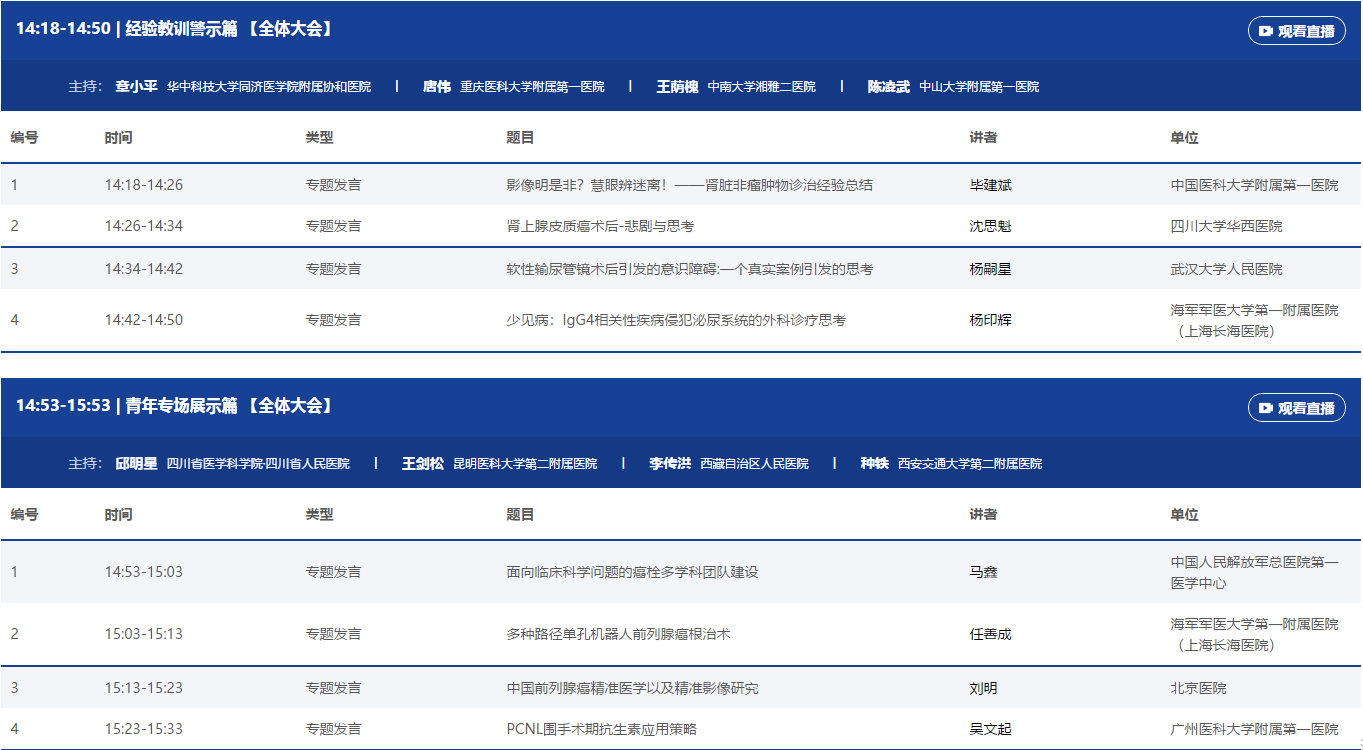Click the video camera icon for the 14:53-15:53 session
Viewport: 1363px width, 750px height.
[x=1266, y=408]
